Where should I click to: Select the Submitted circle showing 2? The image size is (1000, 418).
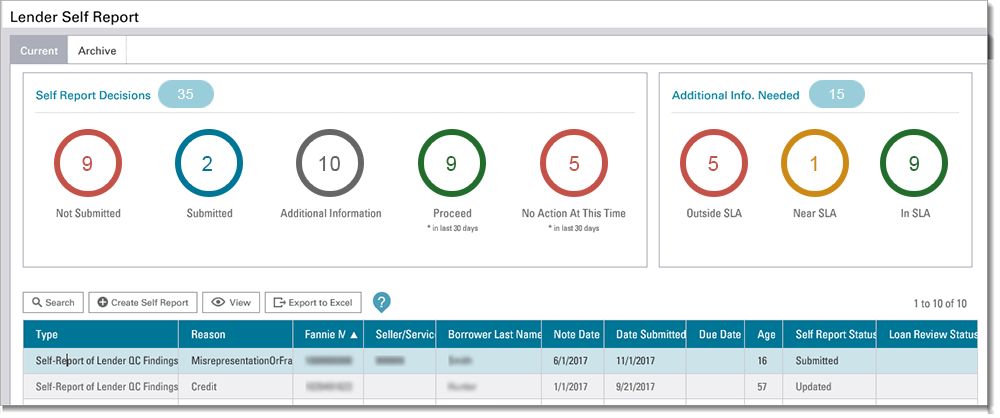pyautogui.click(x=209, y=164)
